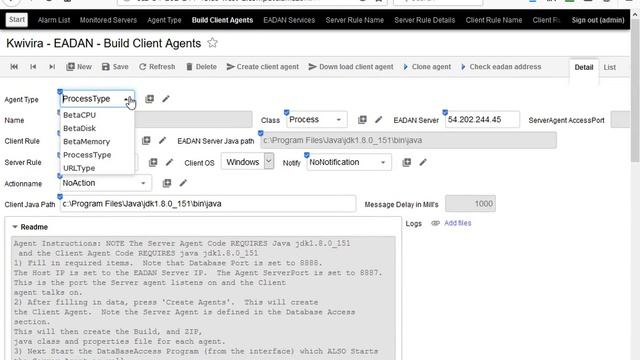Click the Readme text area
Image resolution: width=640 pixels, height=360 pixels.
point(203,298)
